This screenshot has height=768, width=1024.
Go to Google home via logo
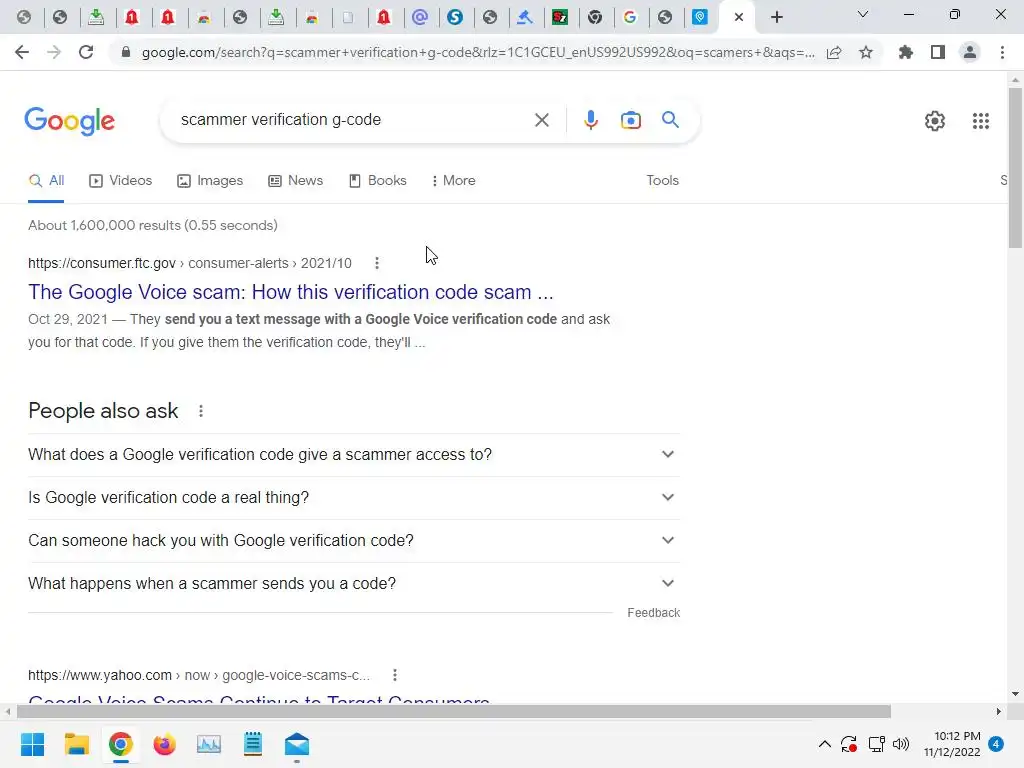coord(69,121)
